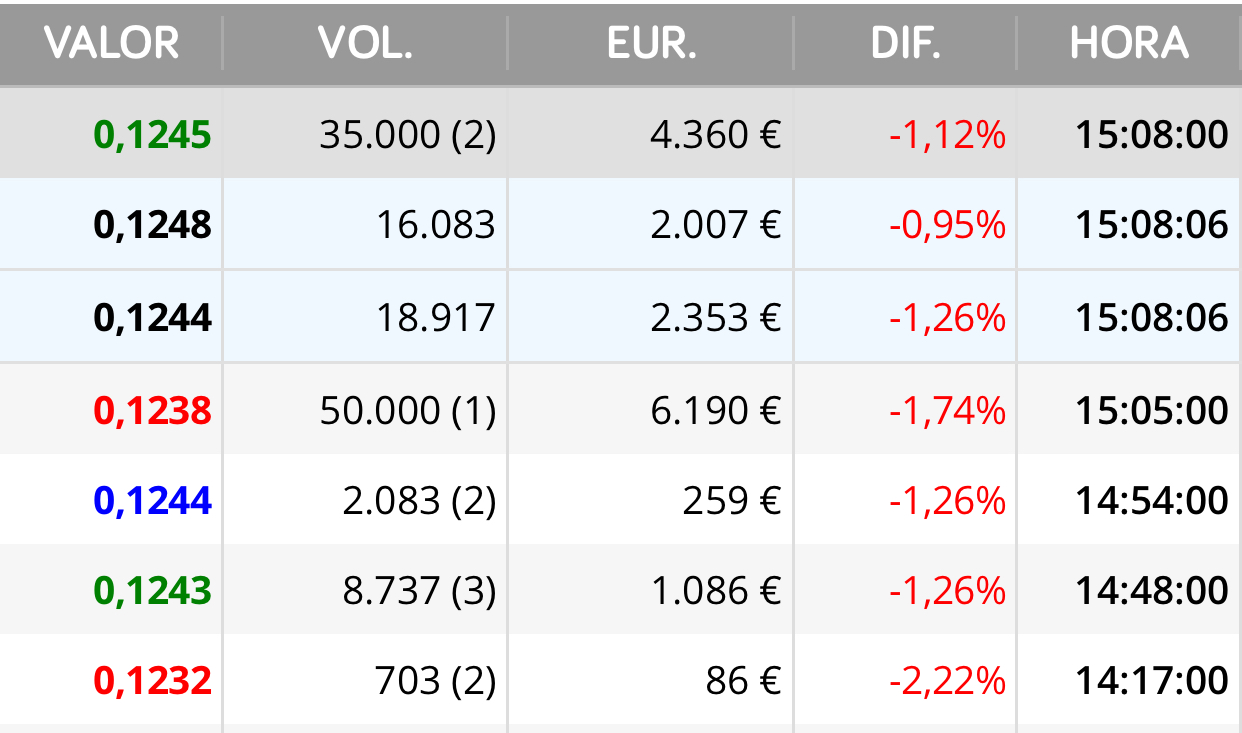Click the 6.190 € amount
The width and height of the screenshot is (1242, 733).
click(716, 410)
